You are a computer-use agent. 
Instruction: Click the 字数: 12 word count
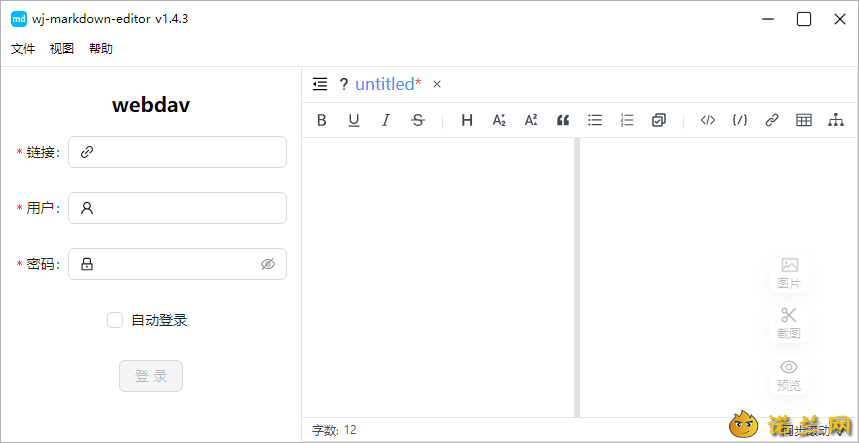point(334,430)
